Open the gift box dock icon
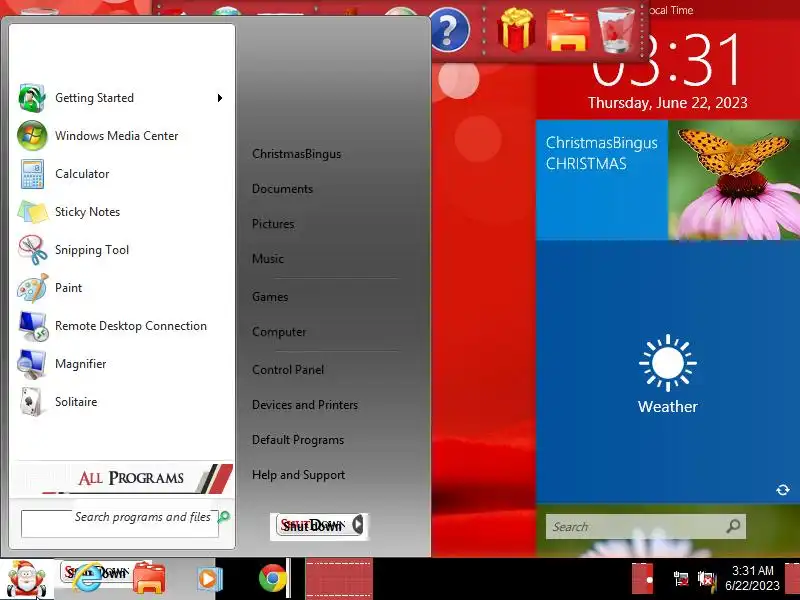This screenshot has height=600, width=800. point(516,29)
